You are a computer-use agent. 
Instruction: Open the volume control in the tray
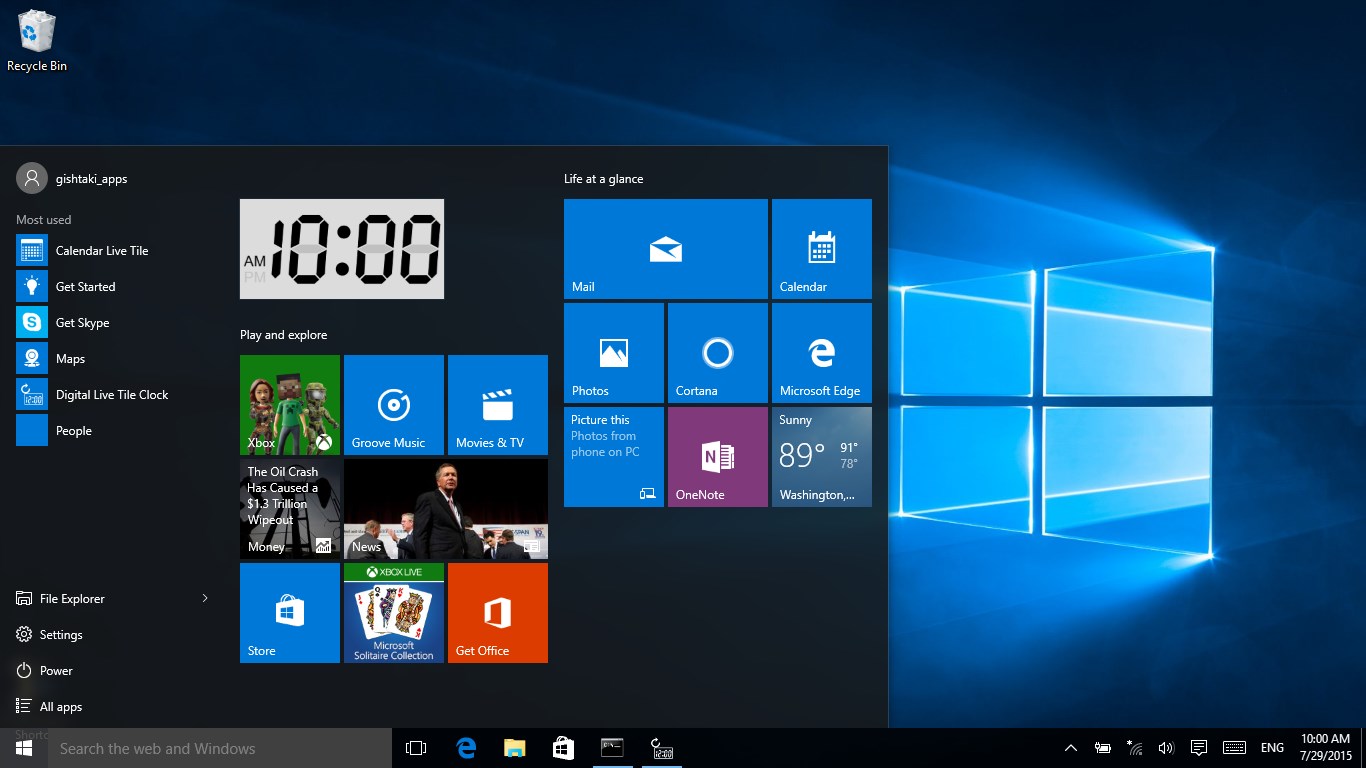pyautogui.click(x=1166, y=747)
